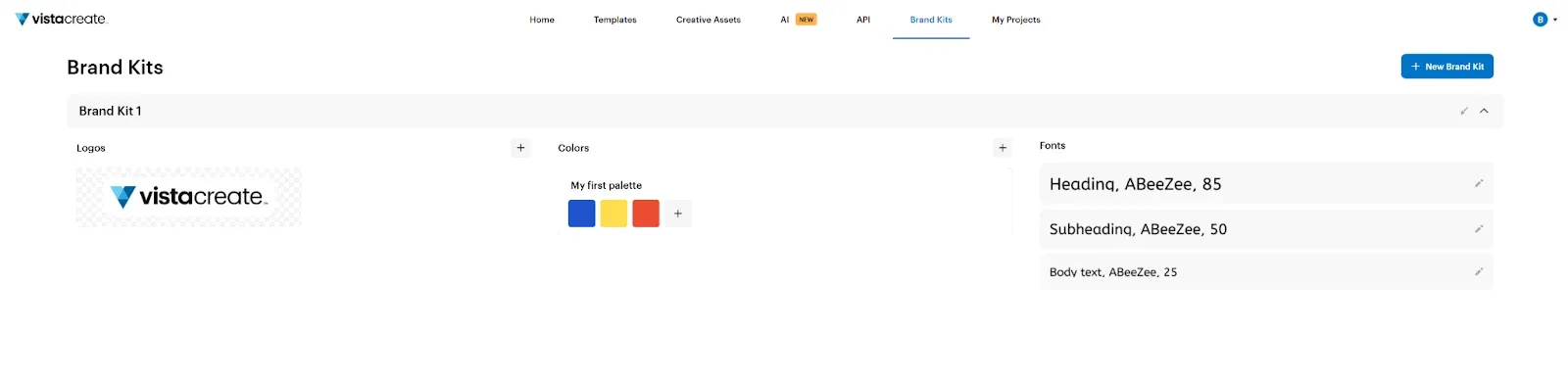Viewport: 1568px width, 382px height.
Task: Open the Home tab
Action: click(542, 20)
